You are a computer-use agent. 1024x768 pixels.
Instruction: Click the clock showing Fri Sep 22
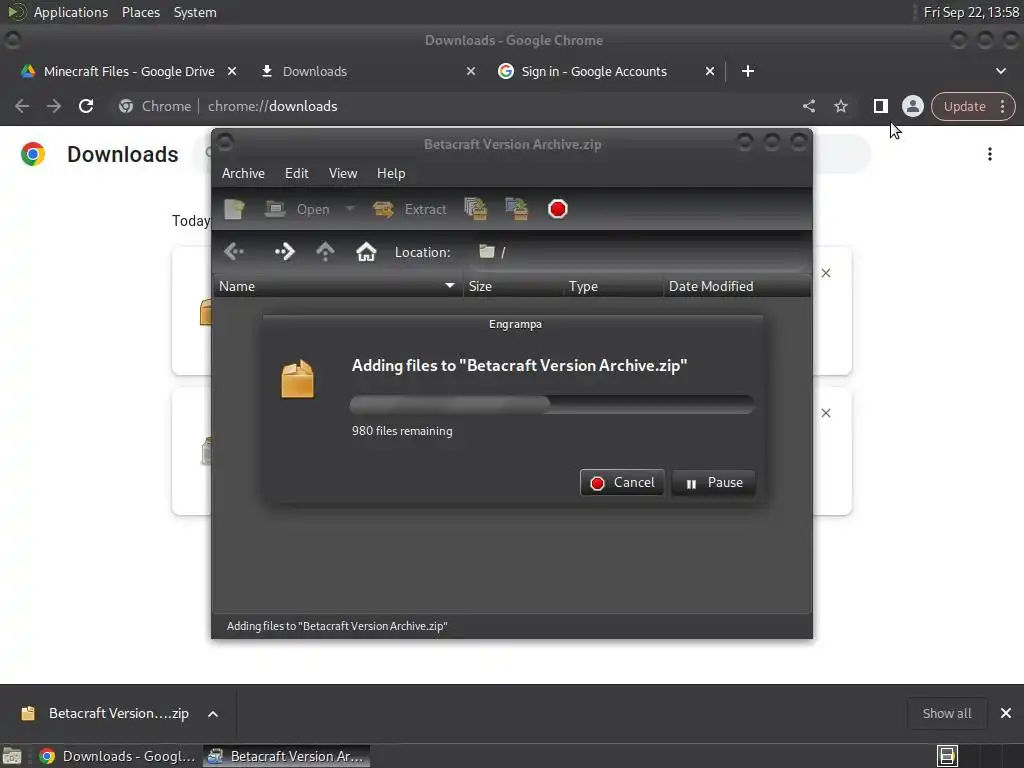click(x=971, y=12)
